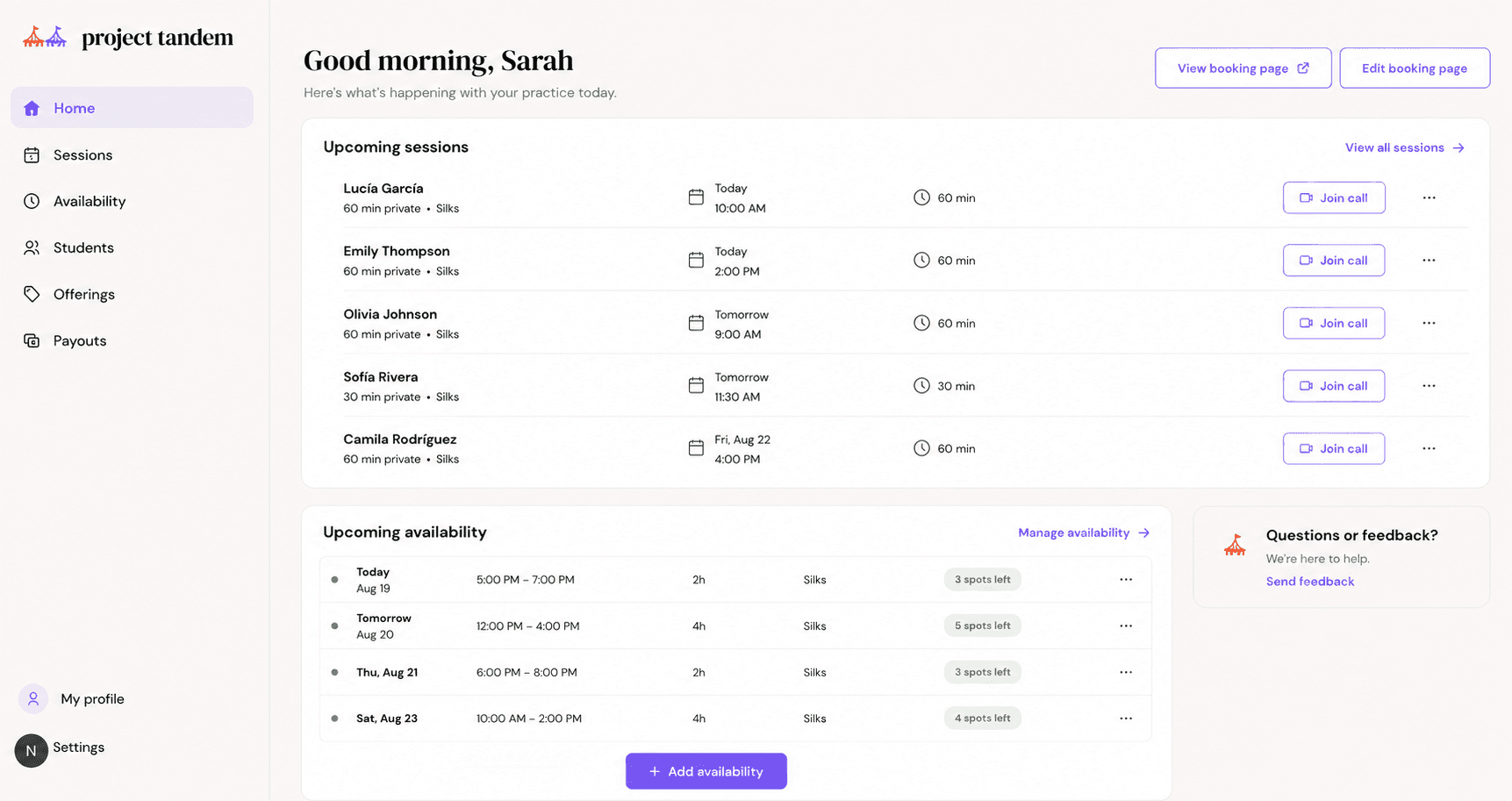Click the project tandem logo icon
The height and width of the screenshot is (801, 1512).
[45, 37]
